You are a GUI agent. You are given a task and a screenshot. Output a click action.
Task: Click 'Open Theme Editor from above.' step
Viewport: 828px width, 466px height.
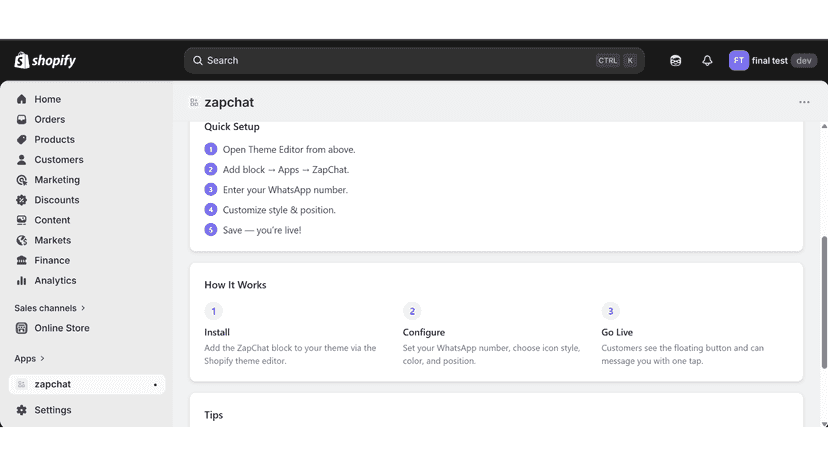[289, 150]
